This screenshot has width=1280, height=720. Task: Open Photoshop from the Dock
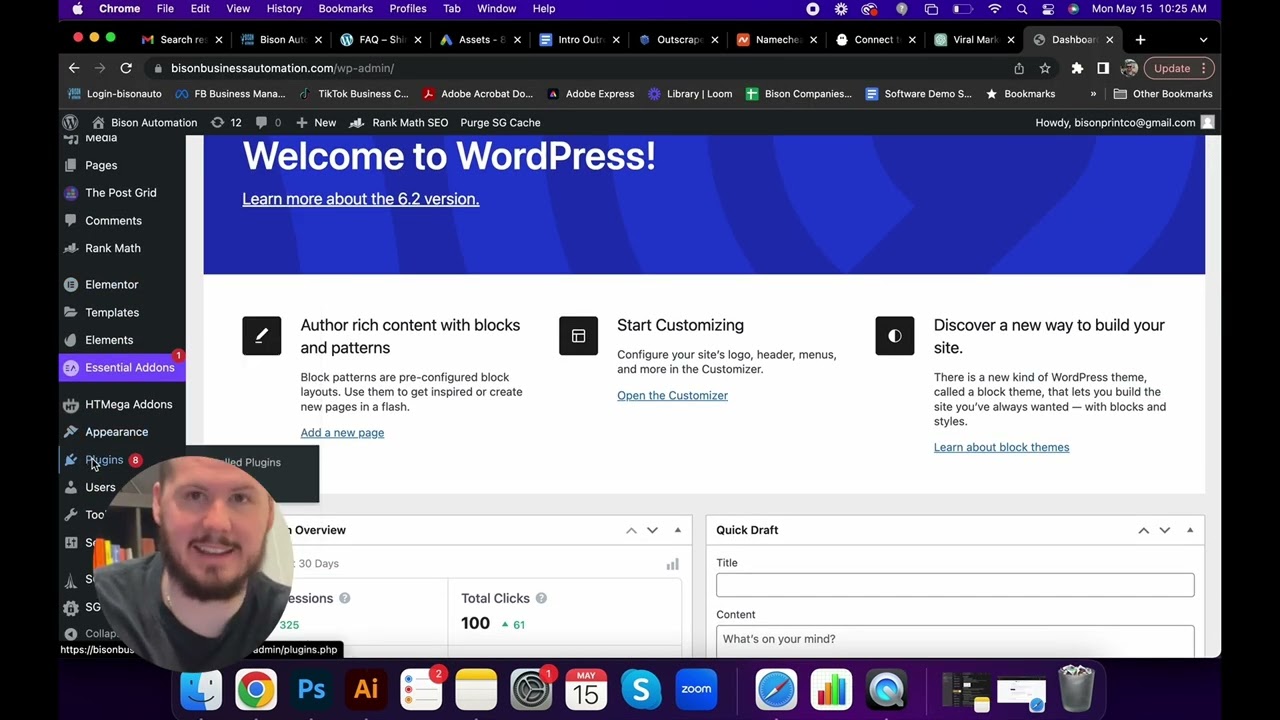pos(311,690)
